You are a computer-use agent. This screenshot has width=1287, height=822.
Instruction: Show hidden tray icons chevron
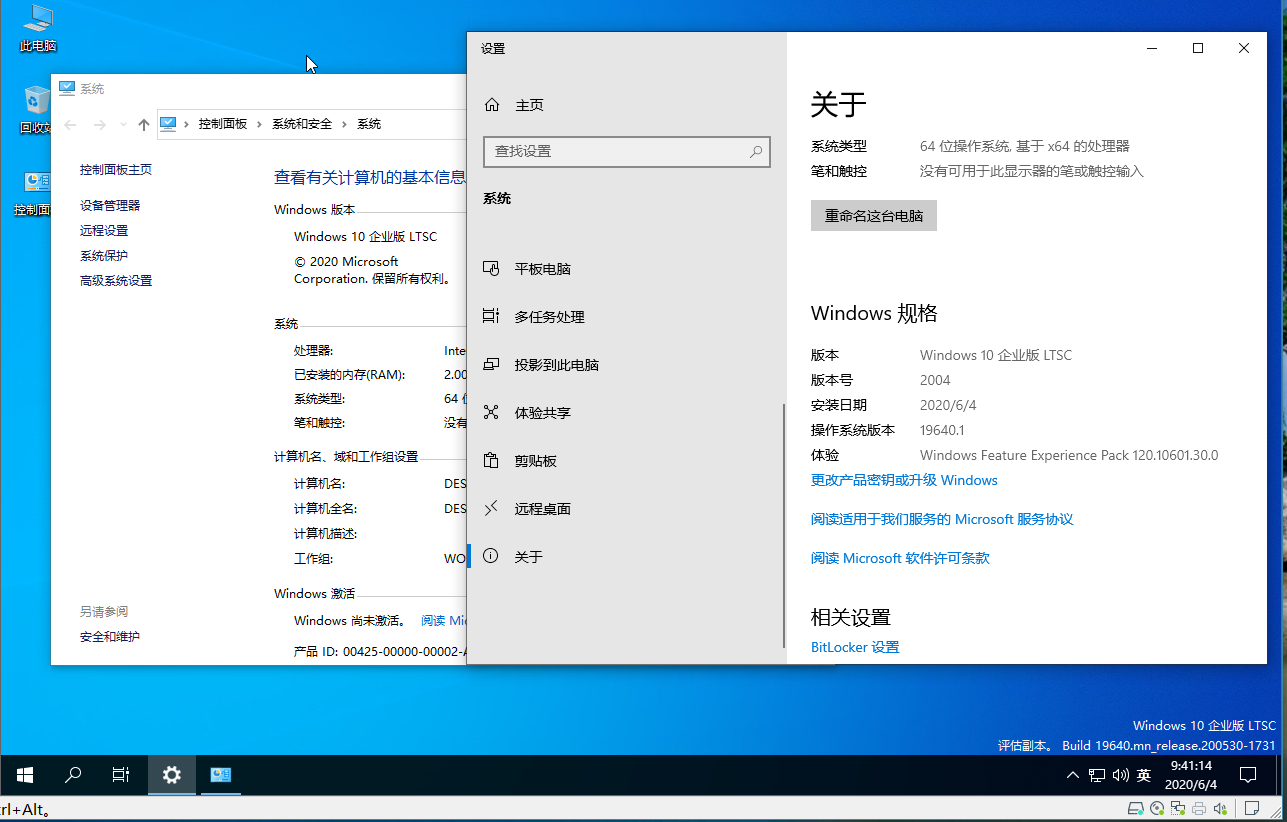tap(1073, 775)
